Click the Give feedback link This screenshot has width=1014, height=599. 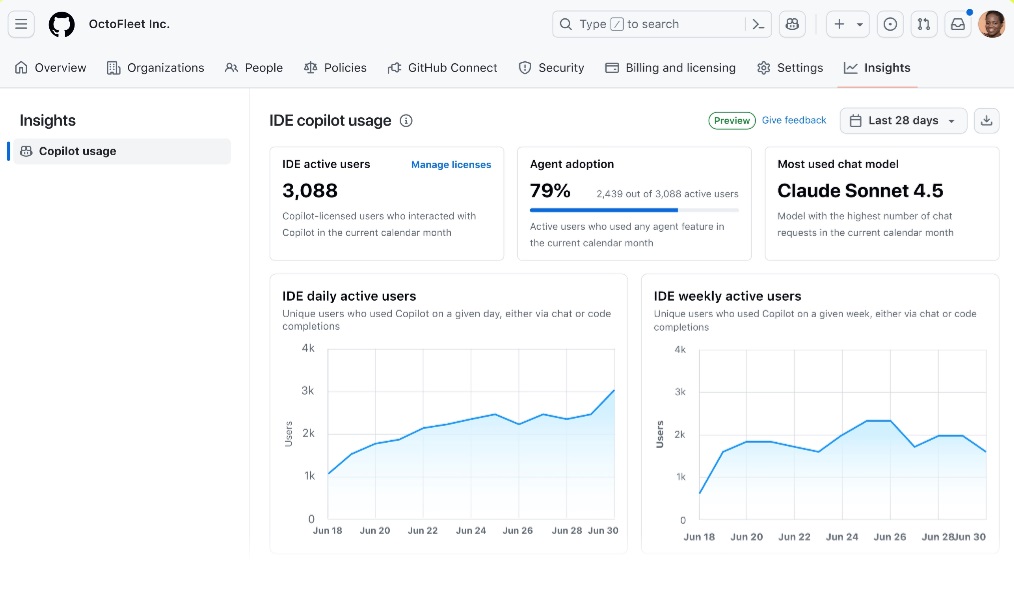click(x=794, y=119)
